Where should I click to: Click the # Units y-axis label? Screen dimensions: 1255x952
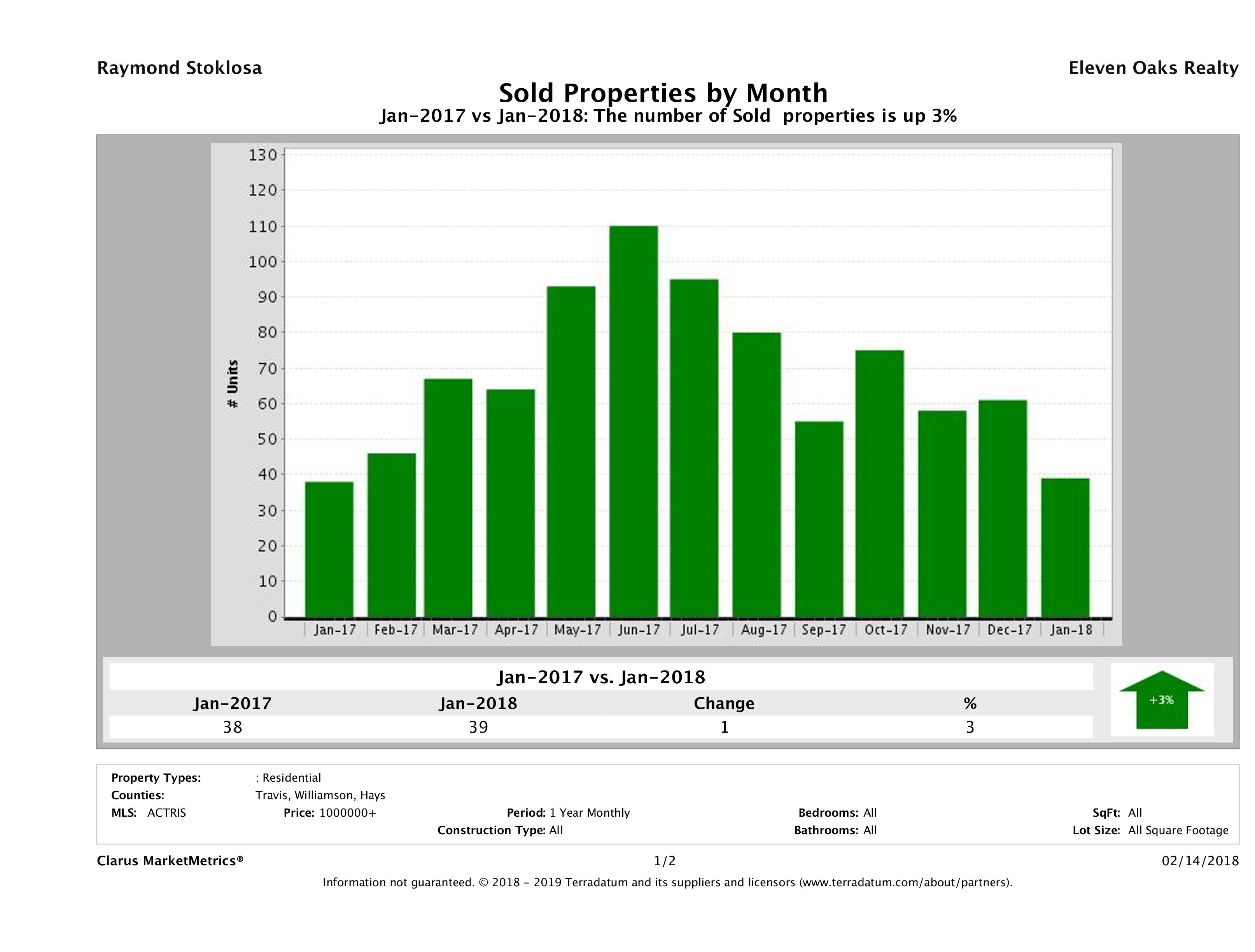click(233, 383)
